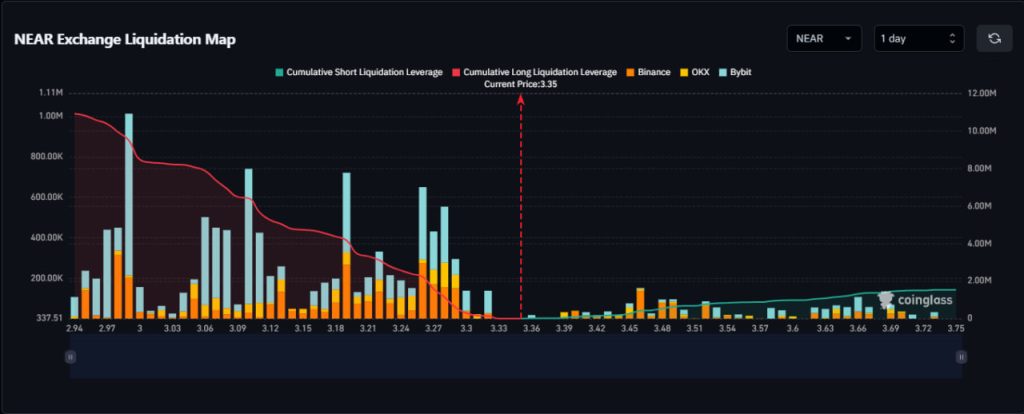Click the green short liquidation legend marker
Screen dimensions: 1024x414
[x=279, y=73]
